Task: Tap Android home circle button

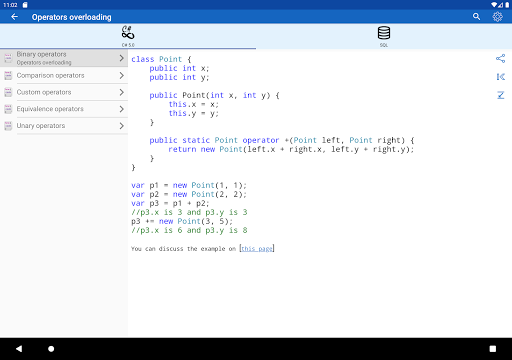Action: point(51,349)
